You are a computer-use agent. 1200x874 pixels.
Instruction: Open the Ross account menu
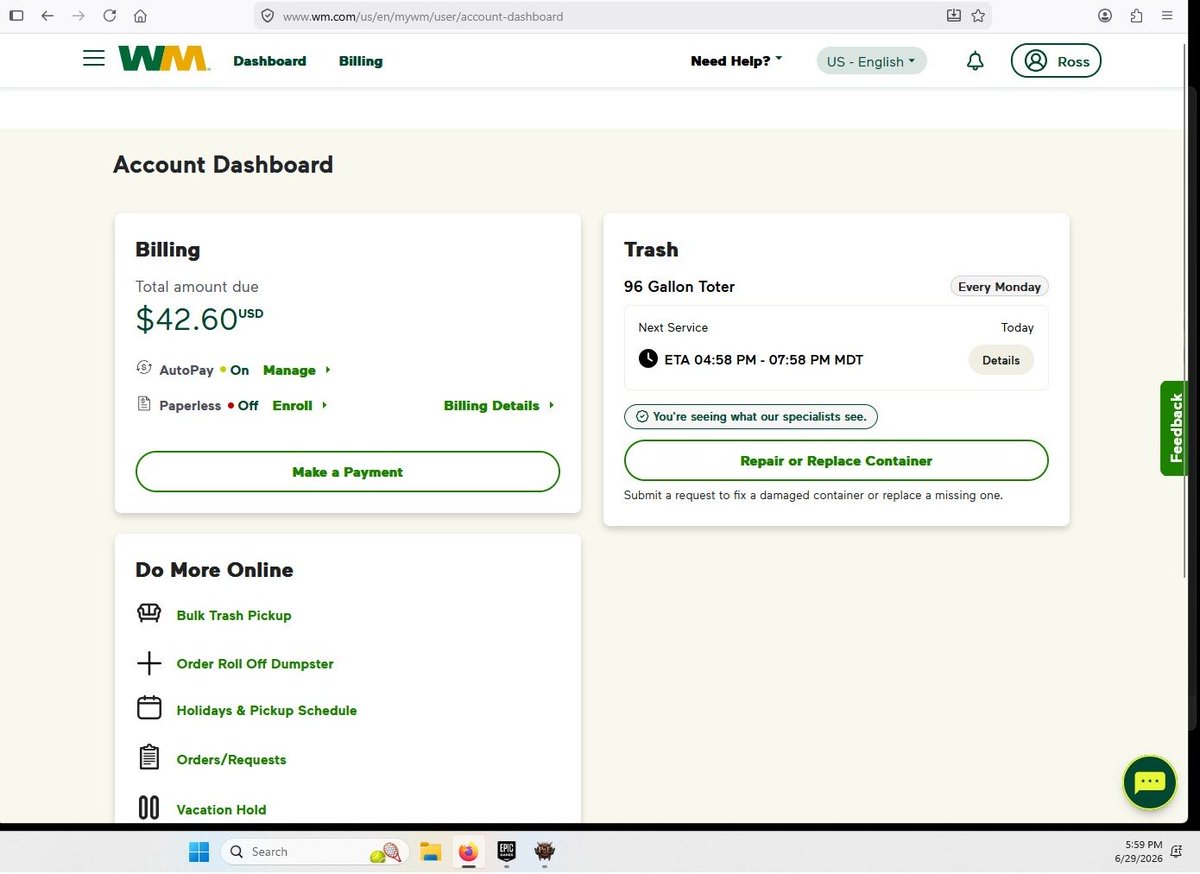click(1056, 61)
